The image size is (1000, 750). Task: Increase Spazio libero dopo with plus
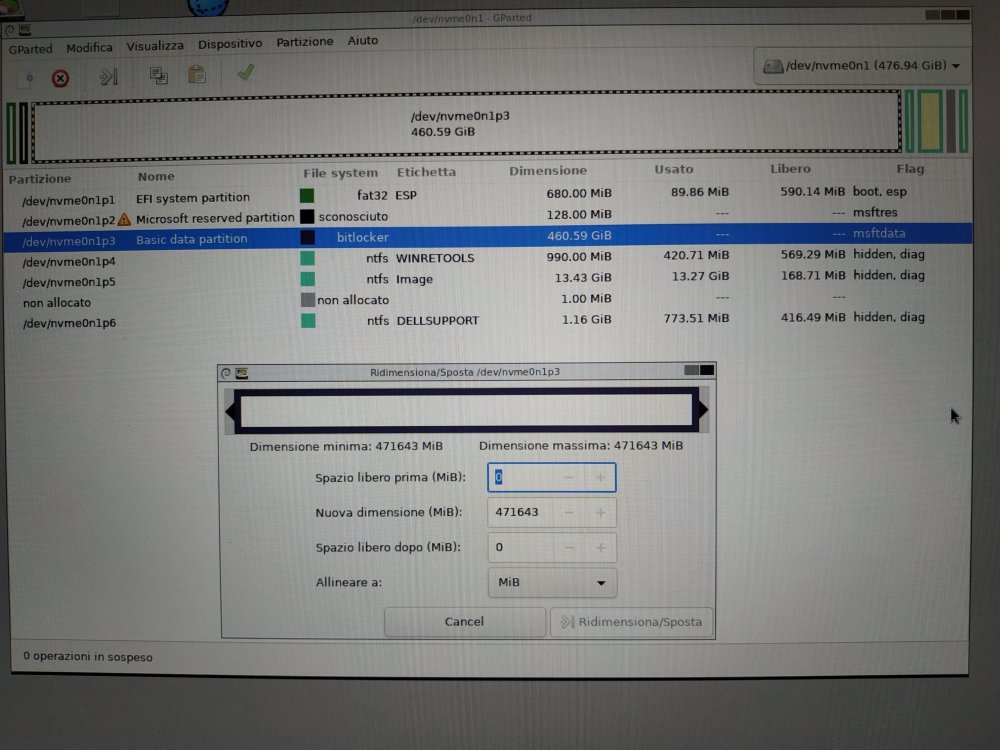point(600,547)
